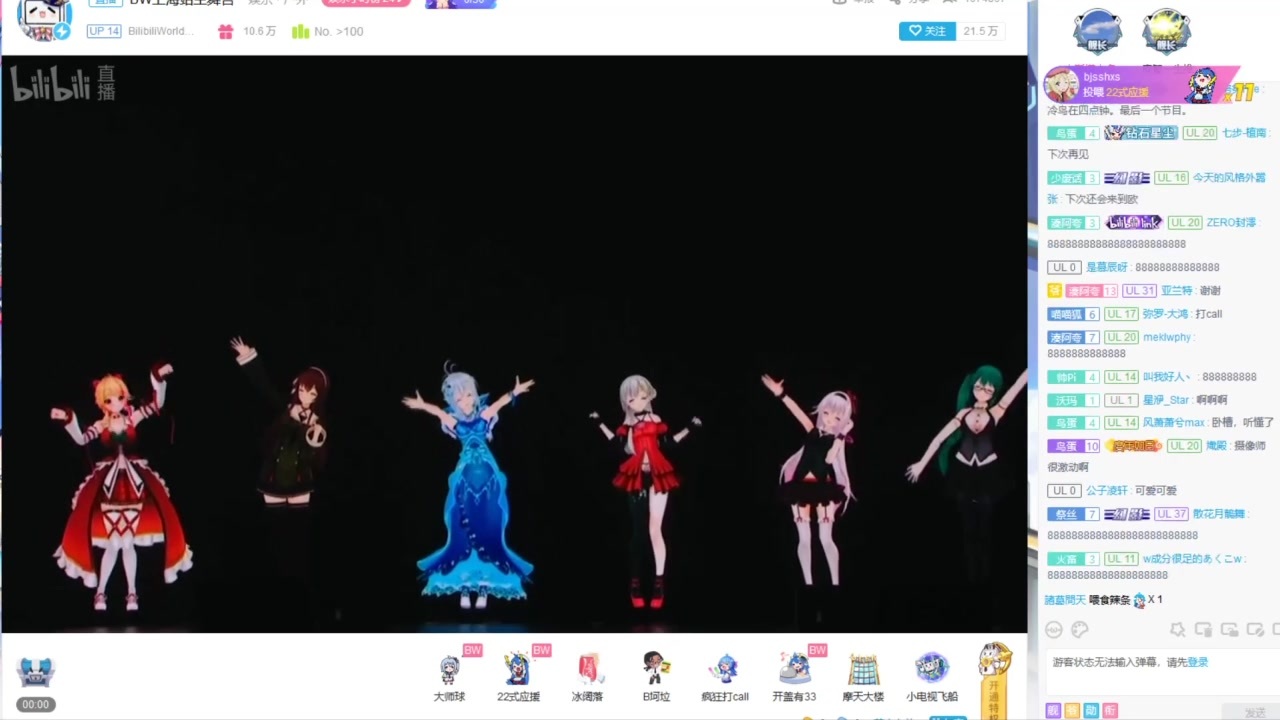Open the ranking bars icon No. >100
Screen dimensions: 1280x720
[x=300, y=31]
